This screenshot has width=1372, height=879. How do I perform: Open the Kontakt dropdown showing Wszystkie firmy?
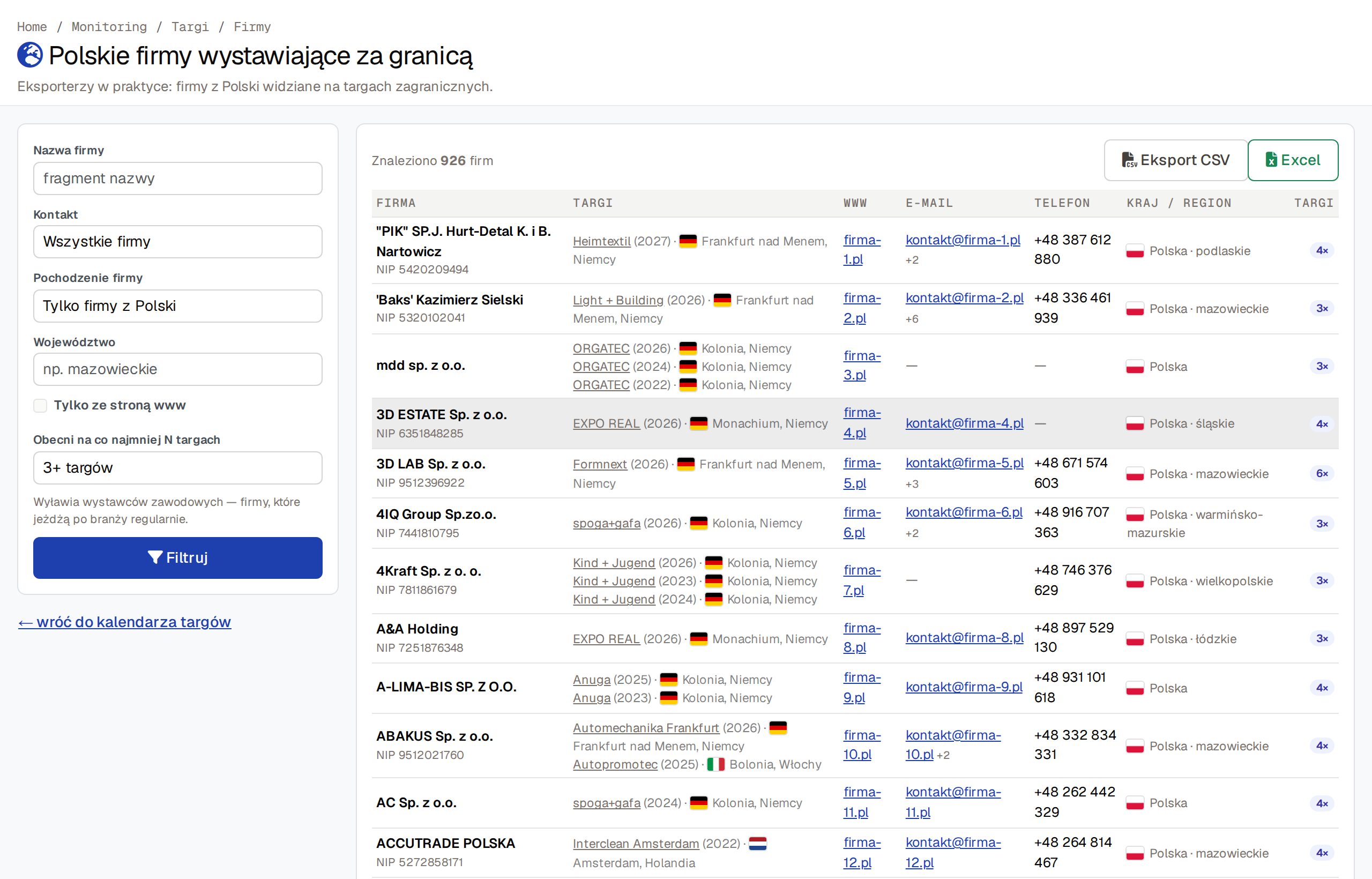click(177, 242)
